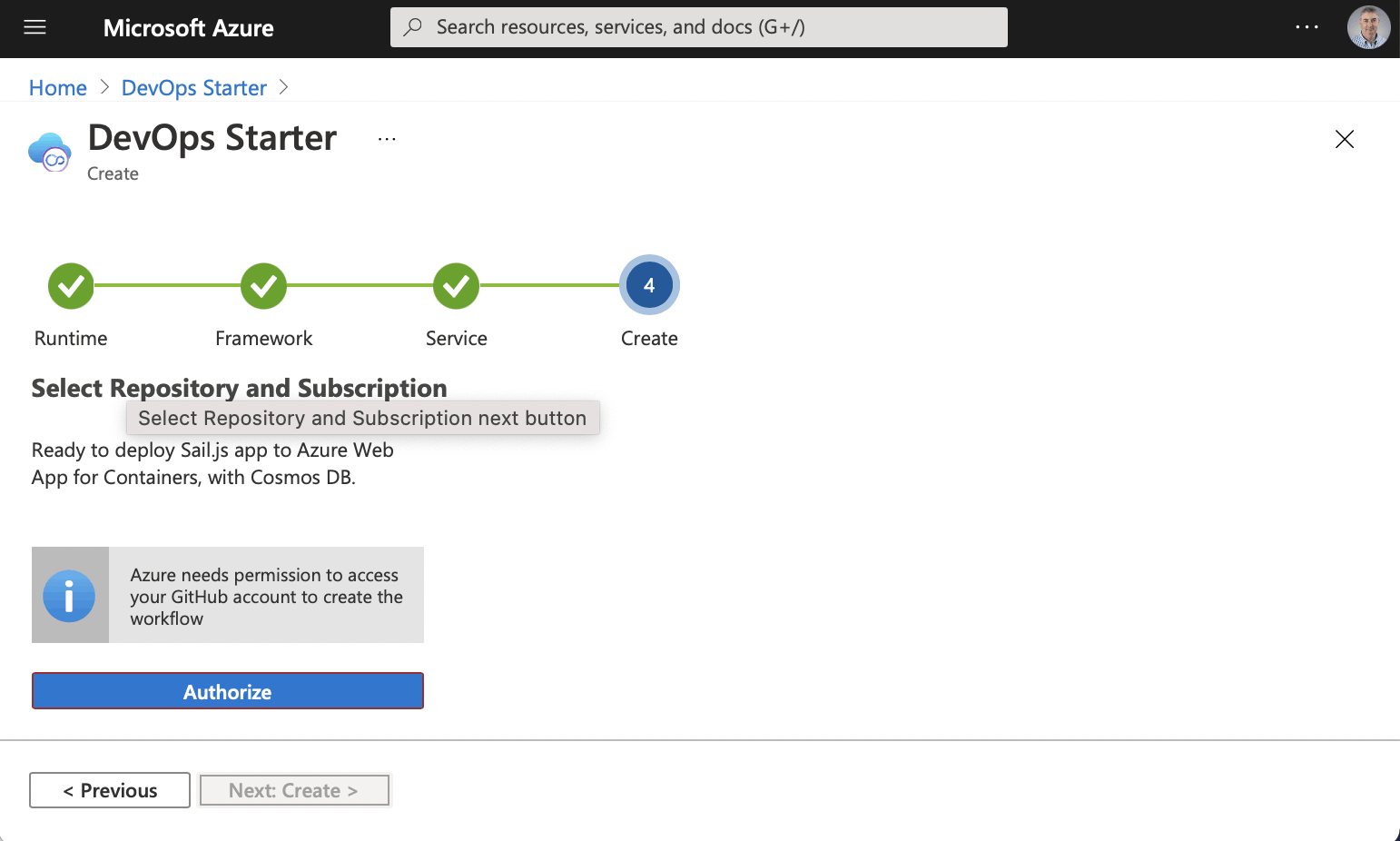Click the DevOps Starter cloud icon
Image resolution: width=1400 pixels, height=841 pixels.
coord(50,152)
